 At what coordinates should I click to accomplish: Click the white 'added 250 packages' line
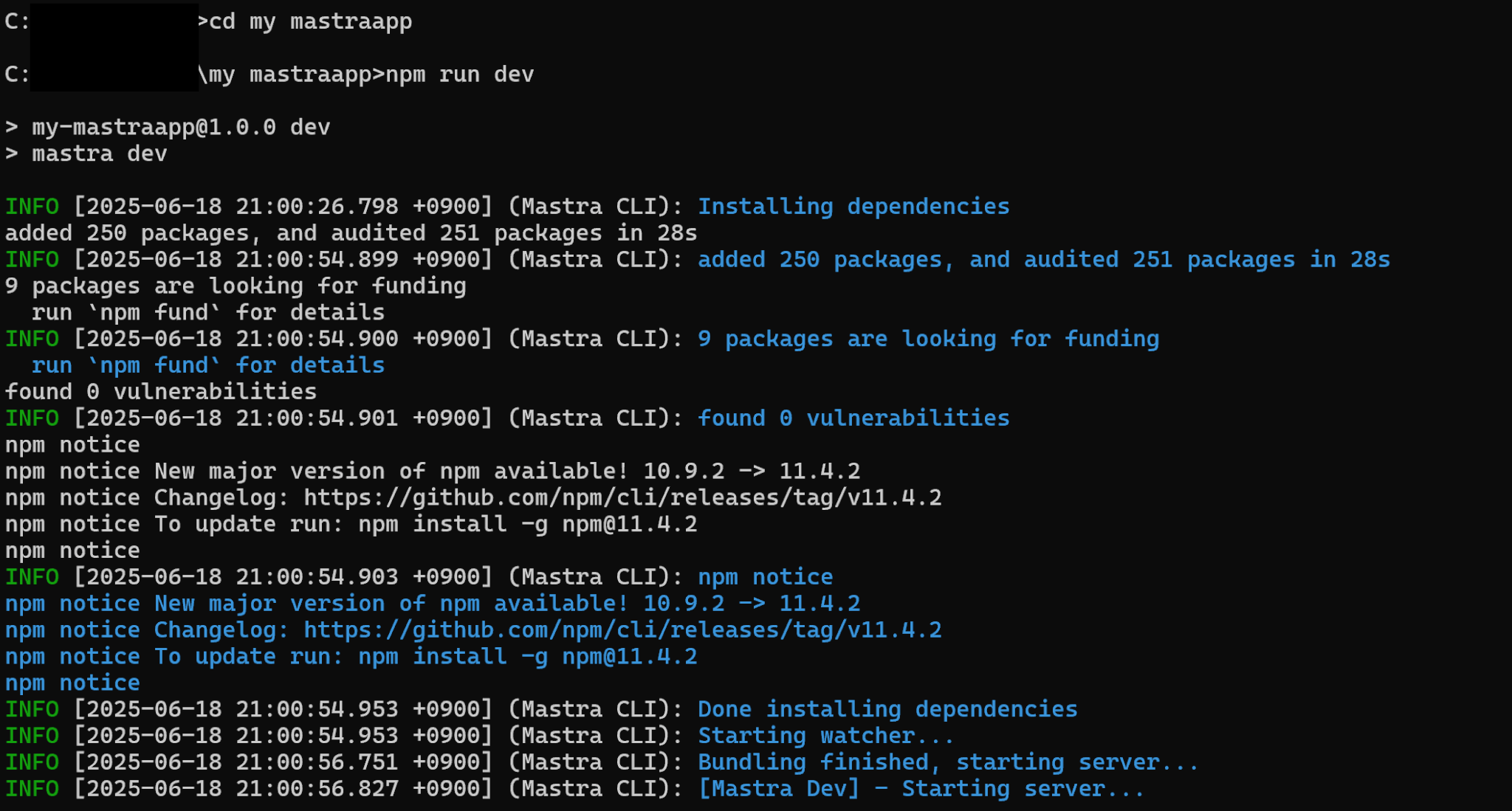pos(351,233)
